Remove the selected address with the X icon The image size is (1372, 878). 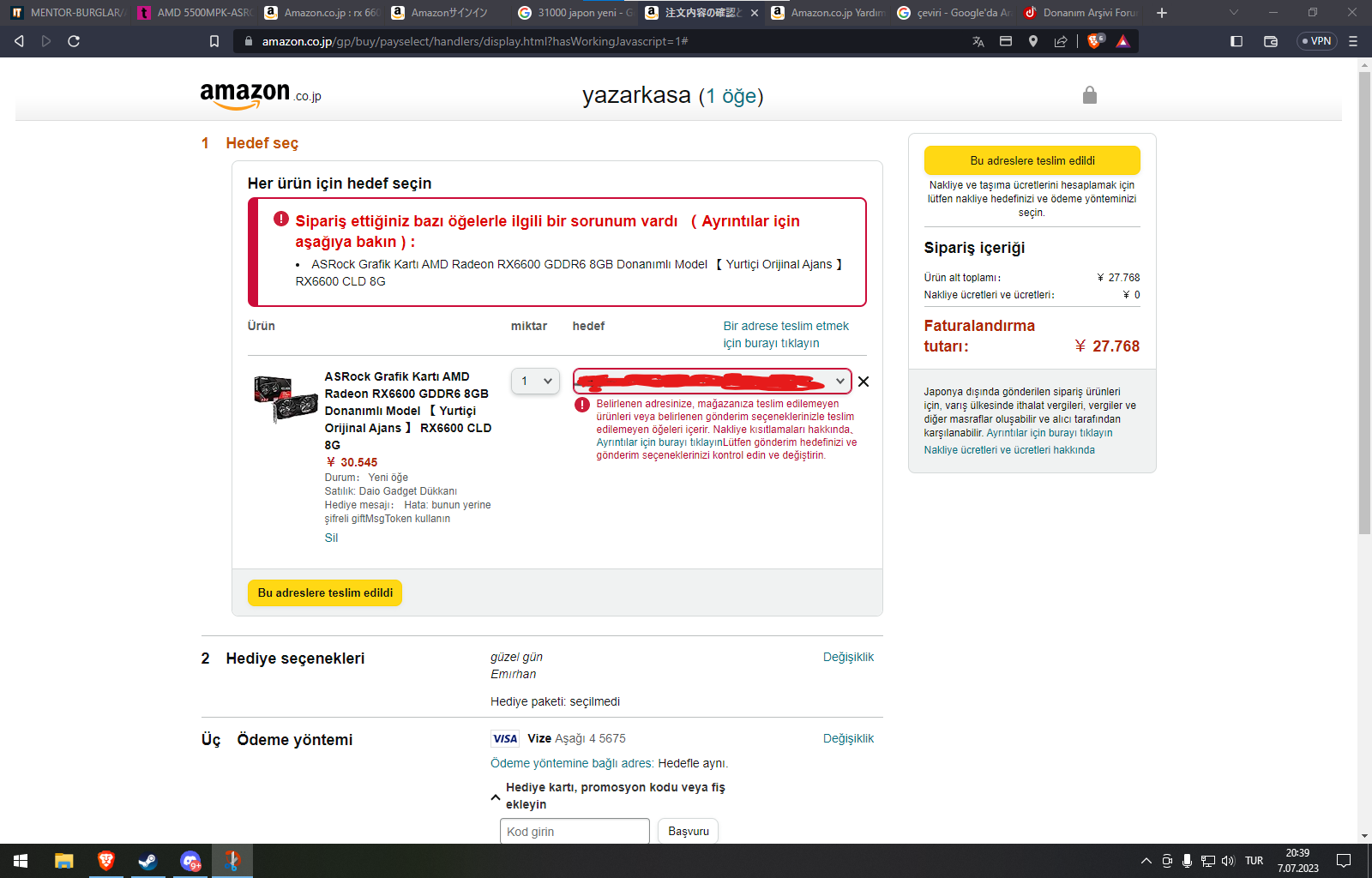864,382
